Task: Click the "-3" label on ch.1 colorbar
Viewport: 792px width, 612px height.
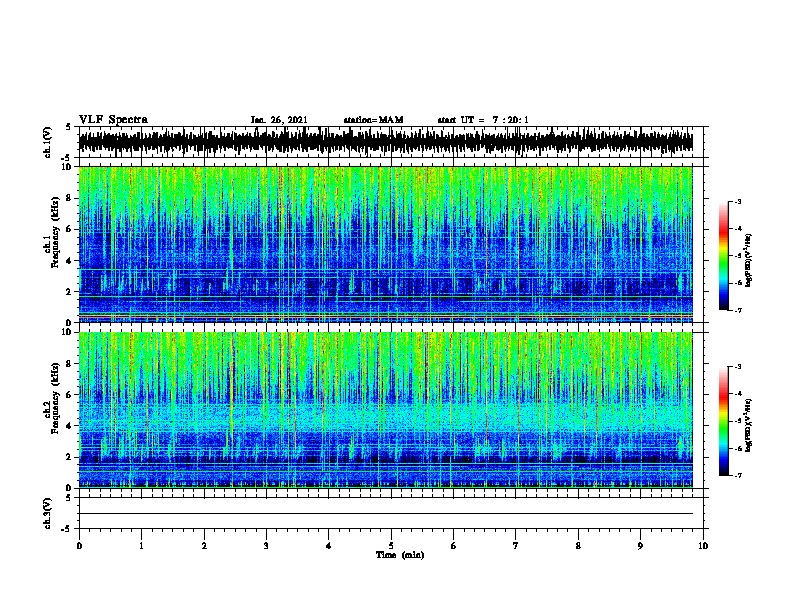Action: tap(737, 201)
